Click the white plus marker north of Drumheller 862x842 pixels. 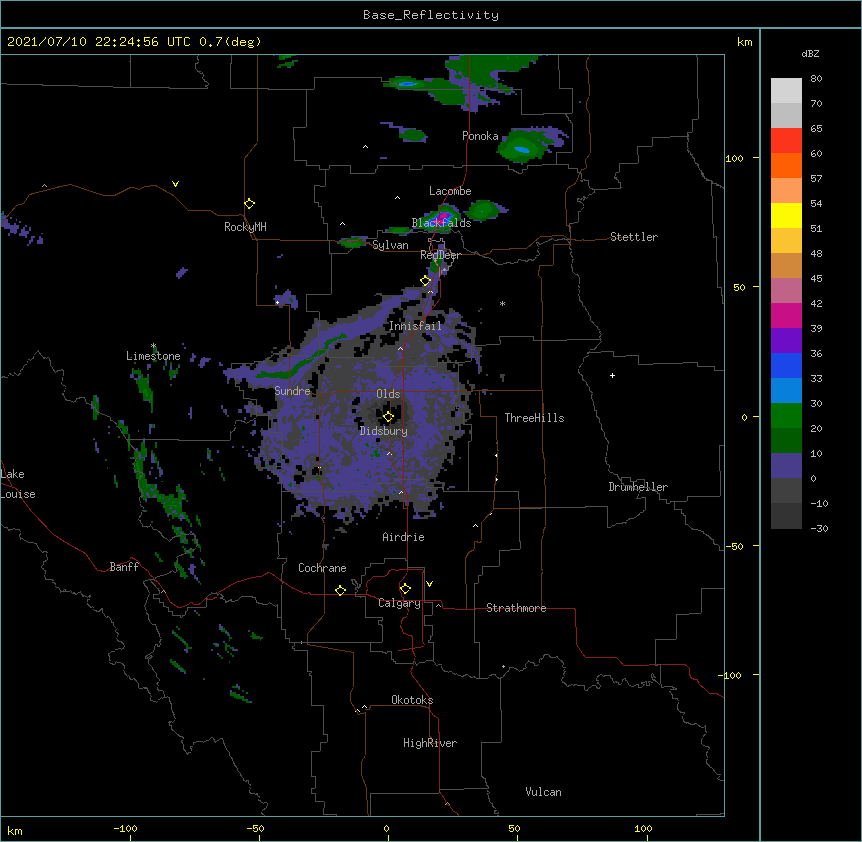(x=612, y=375)
